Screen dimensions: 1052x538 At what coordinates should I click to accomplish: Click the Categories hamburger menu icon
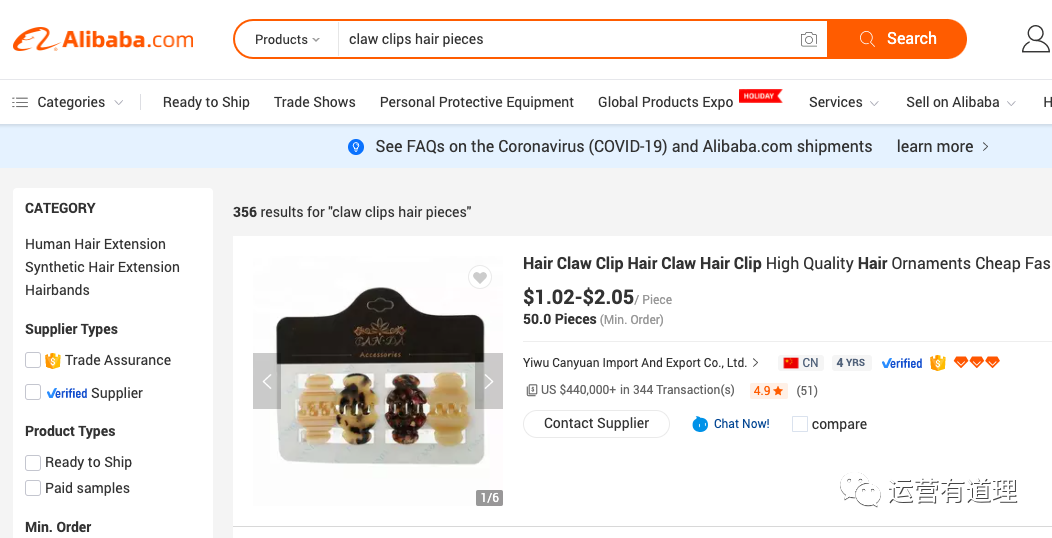[x=20, y=102]
